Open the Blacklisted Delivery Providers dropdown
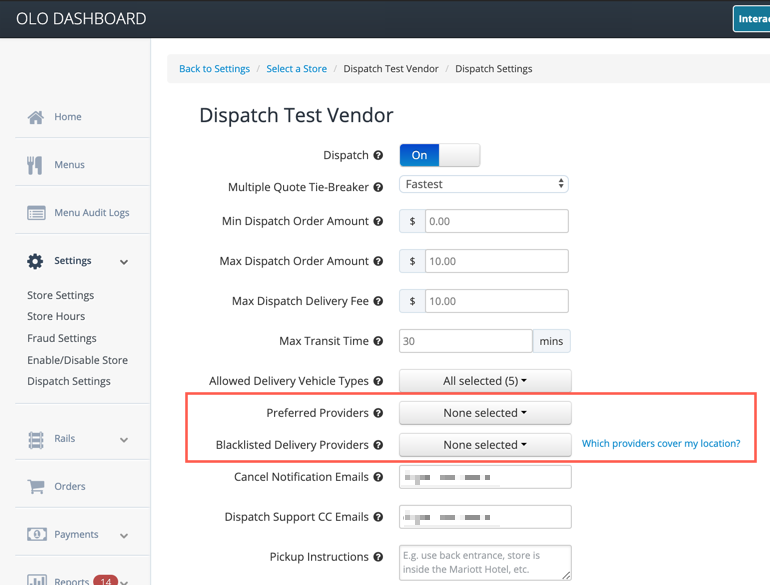The image size is (770, 585). 485,445
